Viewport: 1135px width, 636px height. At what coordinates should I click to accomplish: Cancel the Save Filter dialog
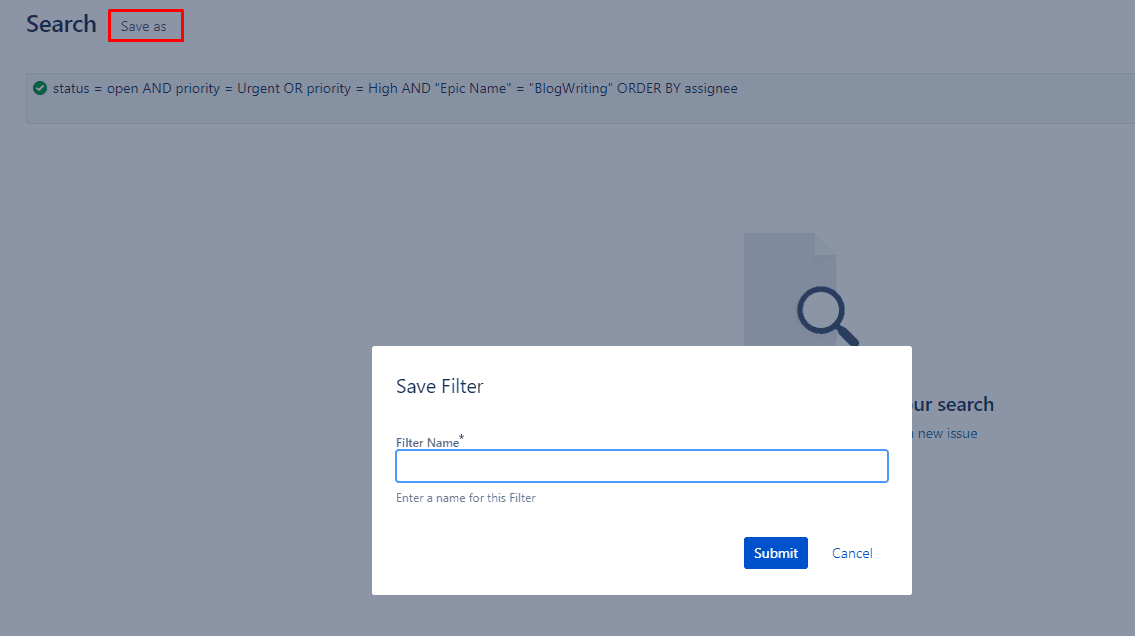coord(851,553)
